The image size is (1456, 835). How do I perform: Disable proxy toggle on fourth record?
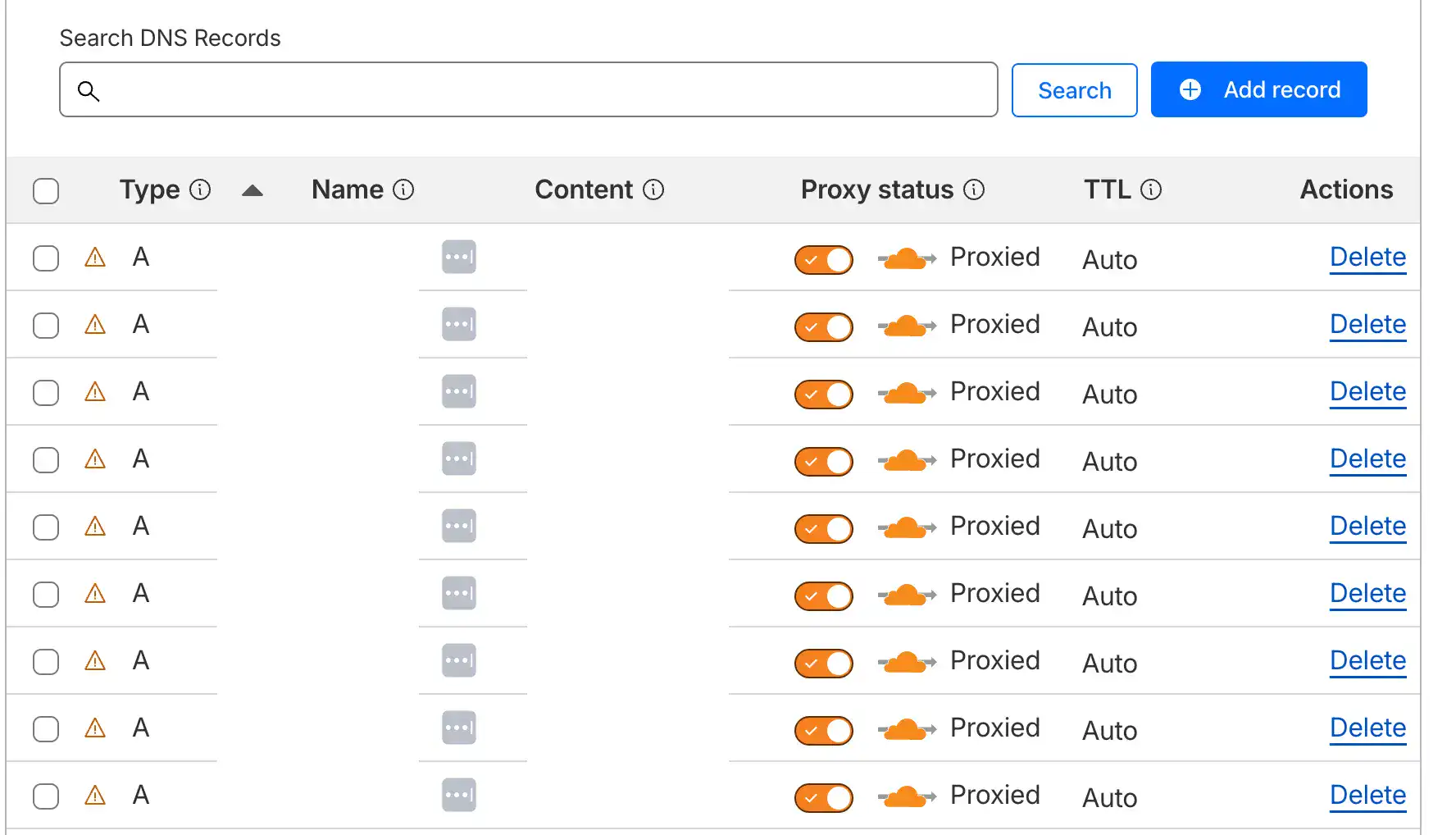coord(824,462)
